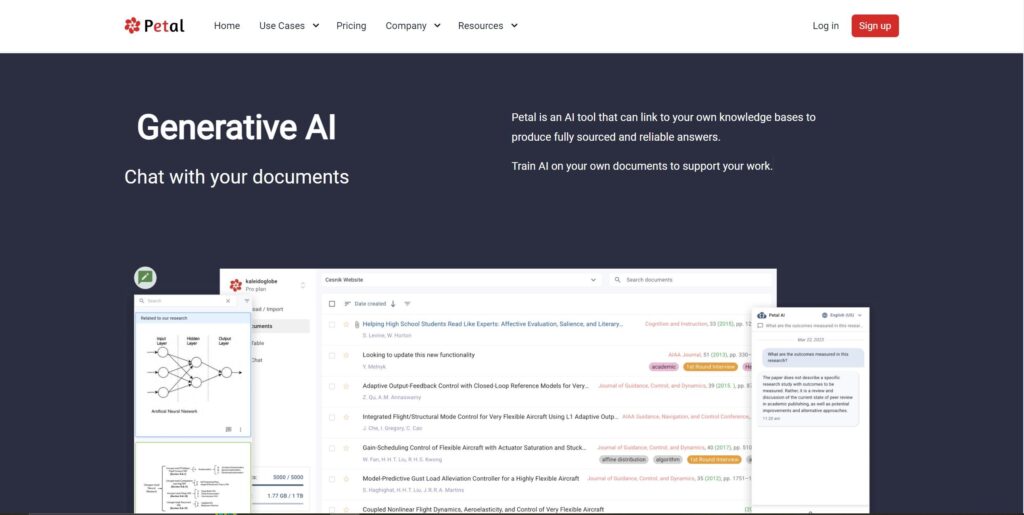Viewport: 1024px width, 515px height.
Task: Open the Pricing page from navigation
Action: [351, 26]
